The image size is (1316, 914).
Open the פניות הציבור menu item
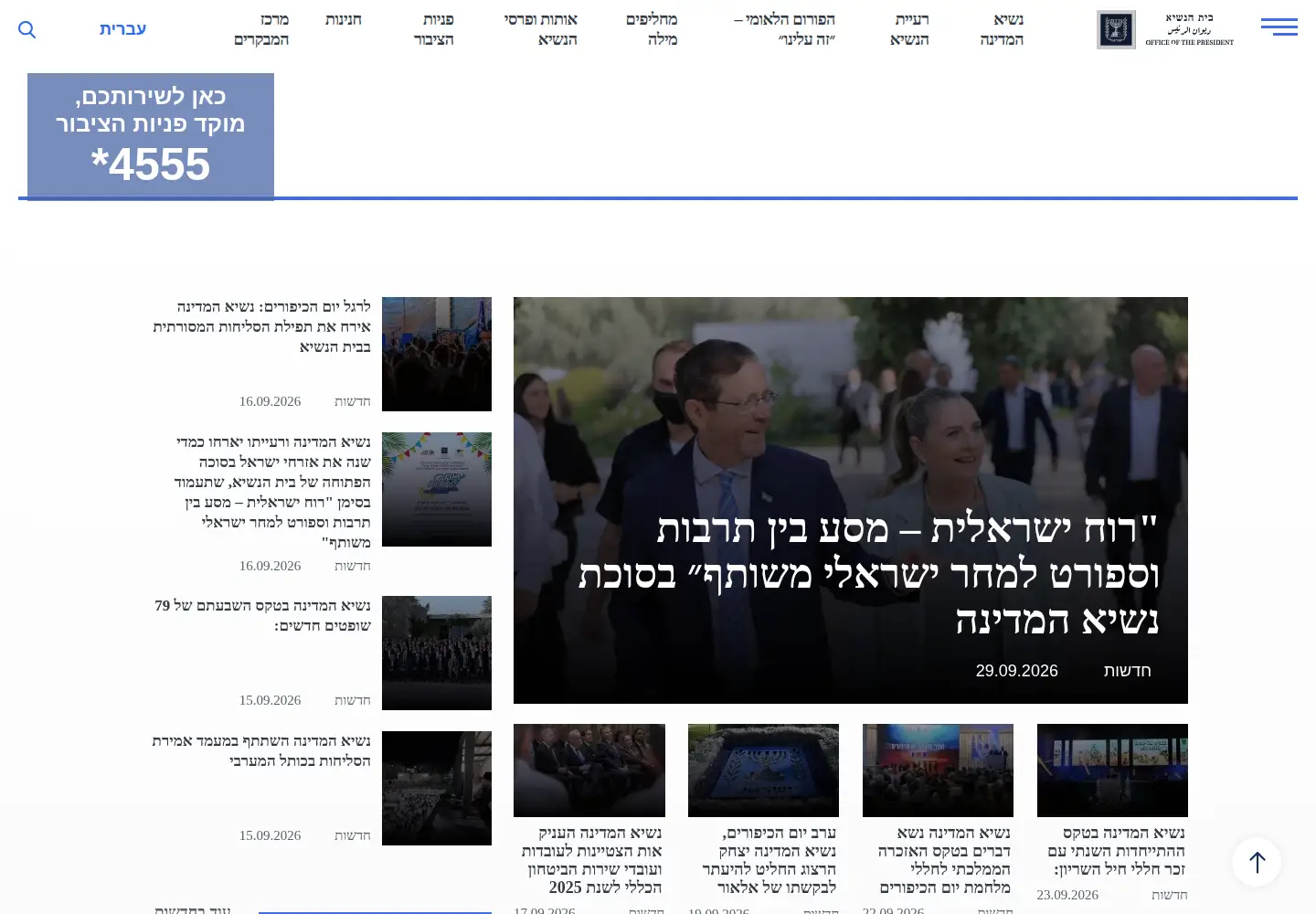tap(434, 29)
